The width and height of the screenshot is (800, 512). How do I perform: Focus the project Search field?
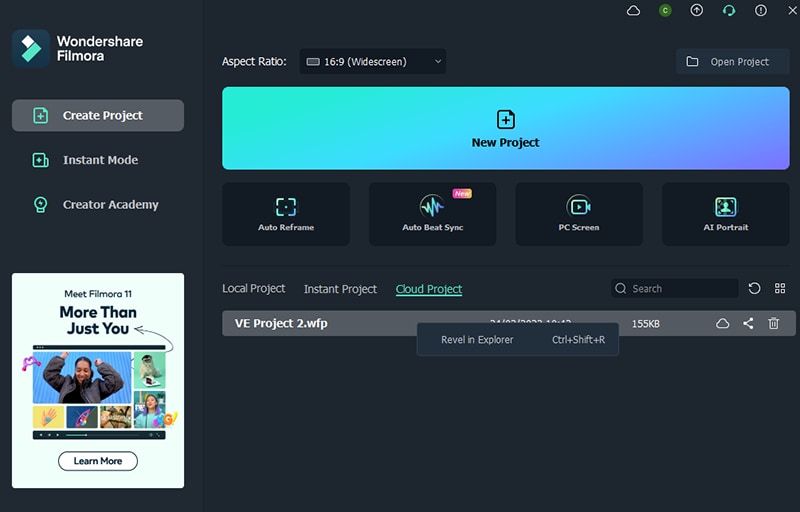coord(674,289)
